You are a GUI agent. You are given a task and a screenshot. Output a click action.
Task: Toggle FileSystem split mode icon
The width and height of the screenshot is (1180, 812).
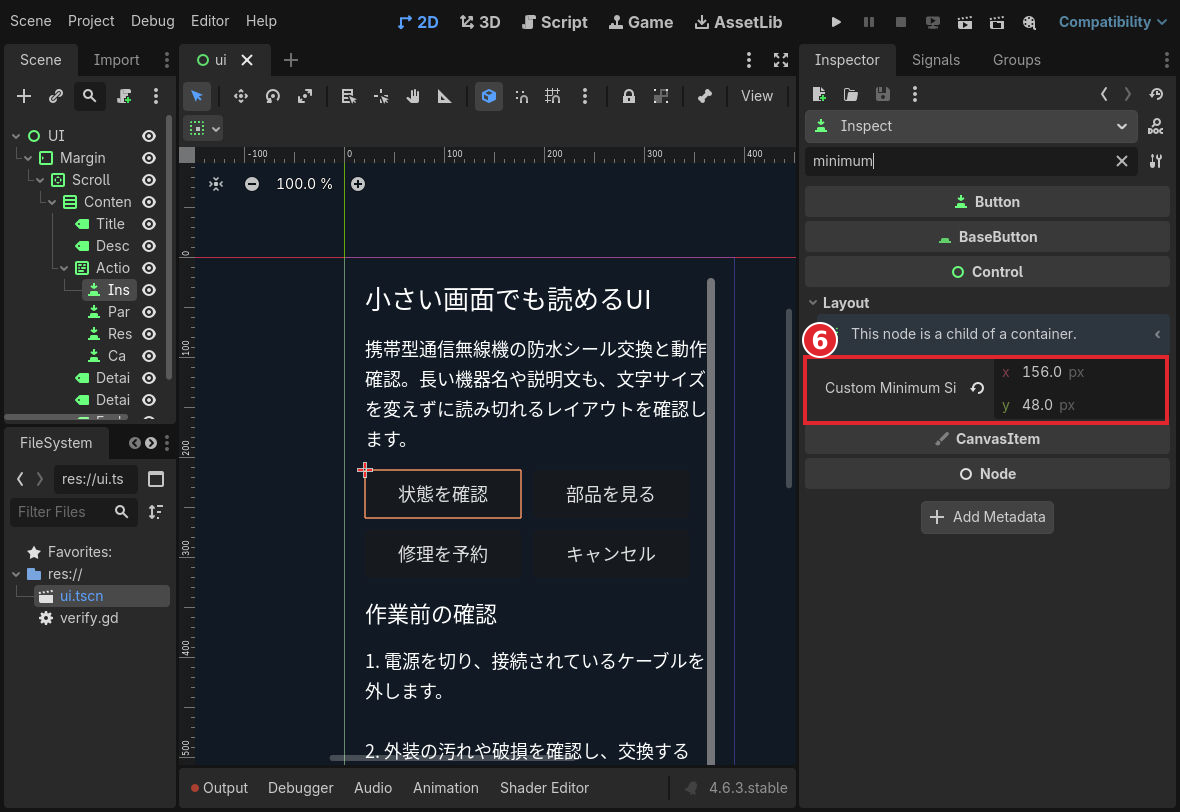[156, 479]
